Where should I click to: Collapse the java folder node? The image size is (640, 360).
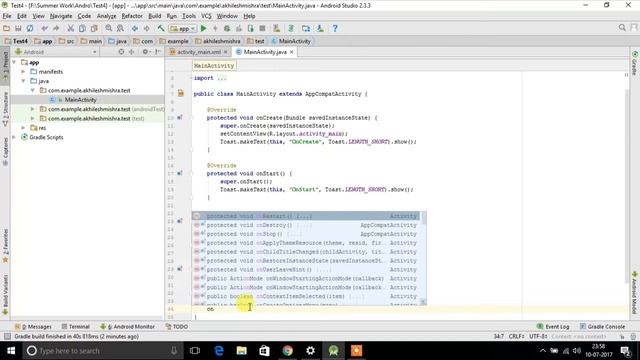23,81
